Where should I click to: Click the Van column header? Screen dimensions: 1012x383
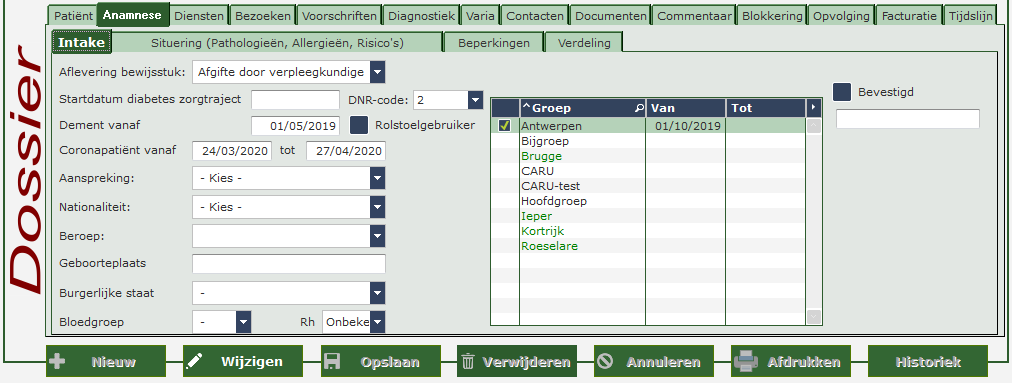[685, 108]
